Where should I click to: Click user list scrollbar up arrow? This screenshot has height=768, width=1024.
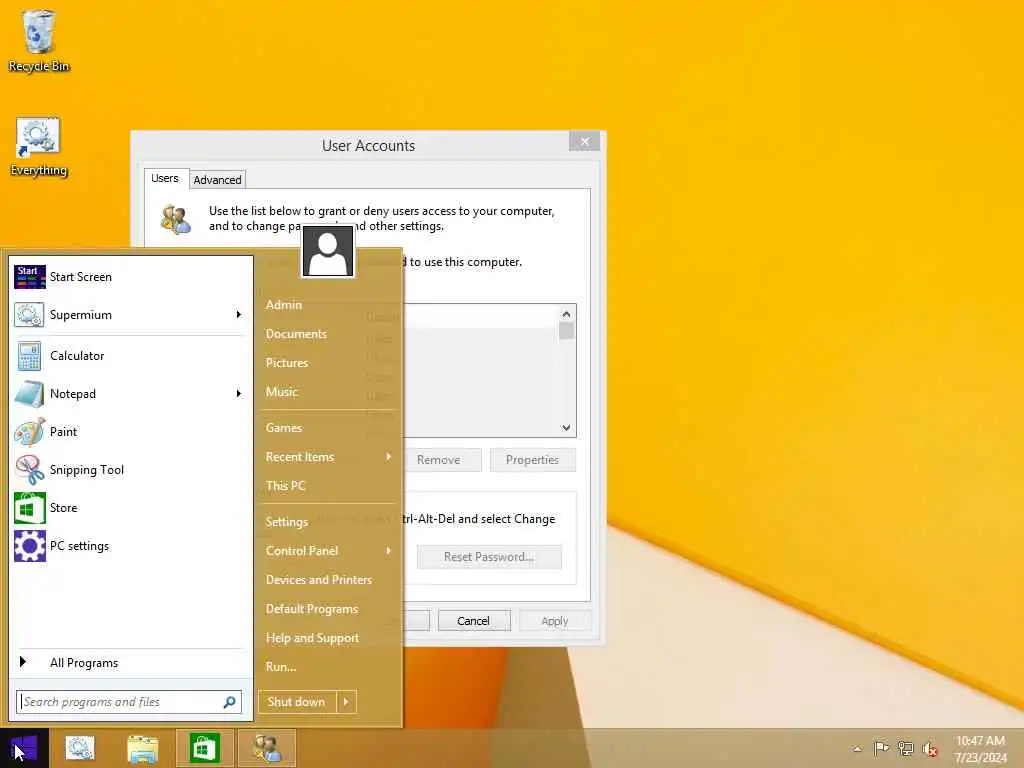[x=566, y=314]
